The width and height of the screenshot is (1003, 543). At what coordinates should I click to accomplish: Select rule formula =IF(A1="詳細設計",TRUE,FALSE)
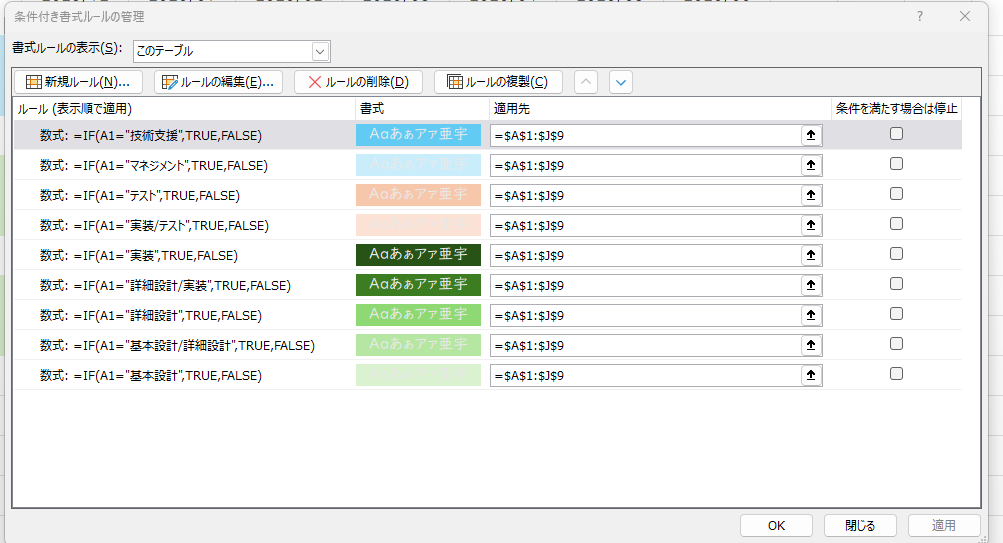[x=151, y=316]
